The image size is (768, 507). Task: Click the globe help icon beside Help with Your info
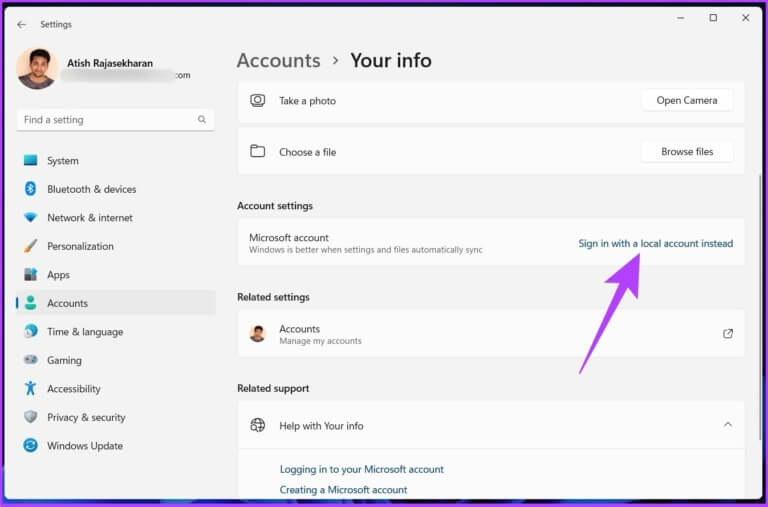tap(258, 425)
